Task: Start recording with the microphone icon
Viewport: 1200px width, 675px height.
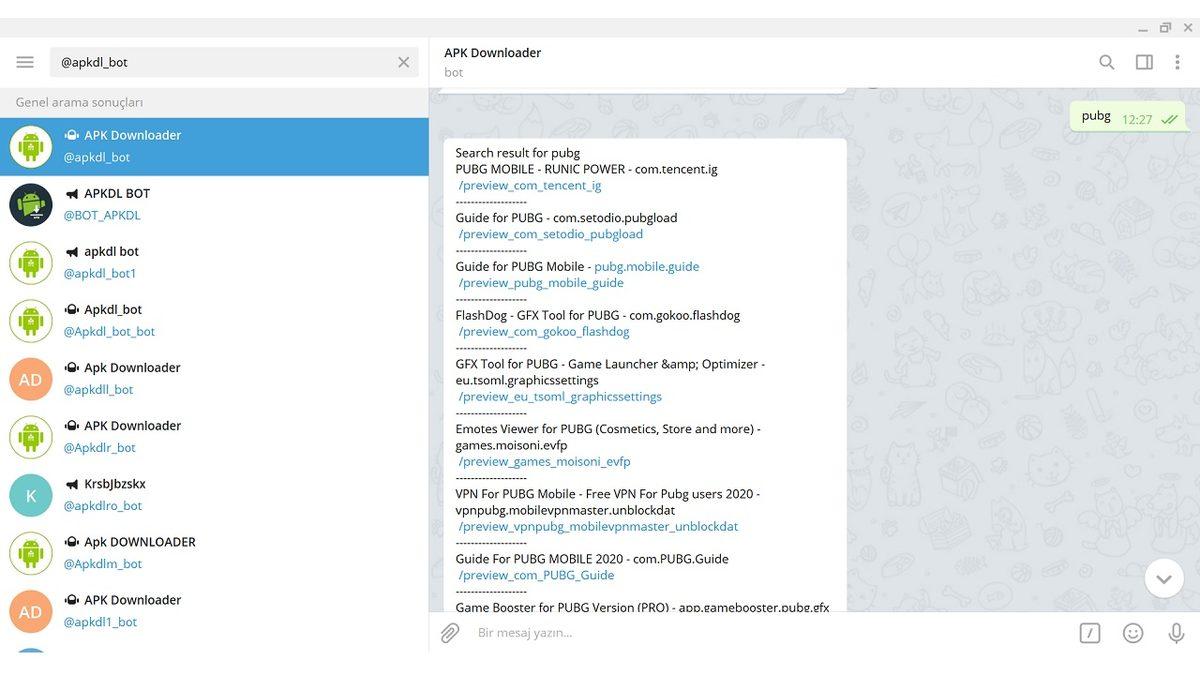Action: pyautogui.click(x=1175, y=632)
